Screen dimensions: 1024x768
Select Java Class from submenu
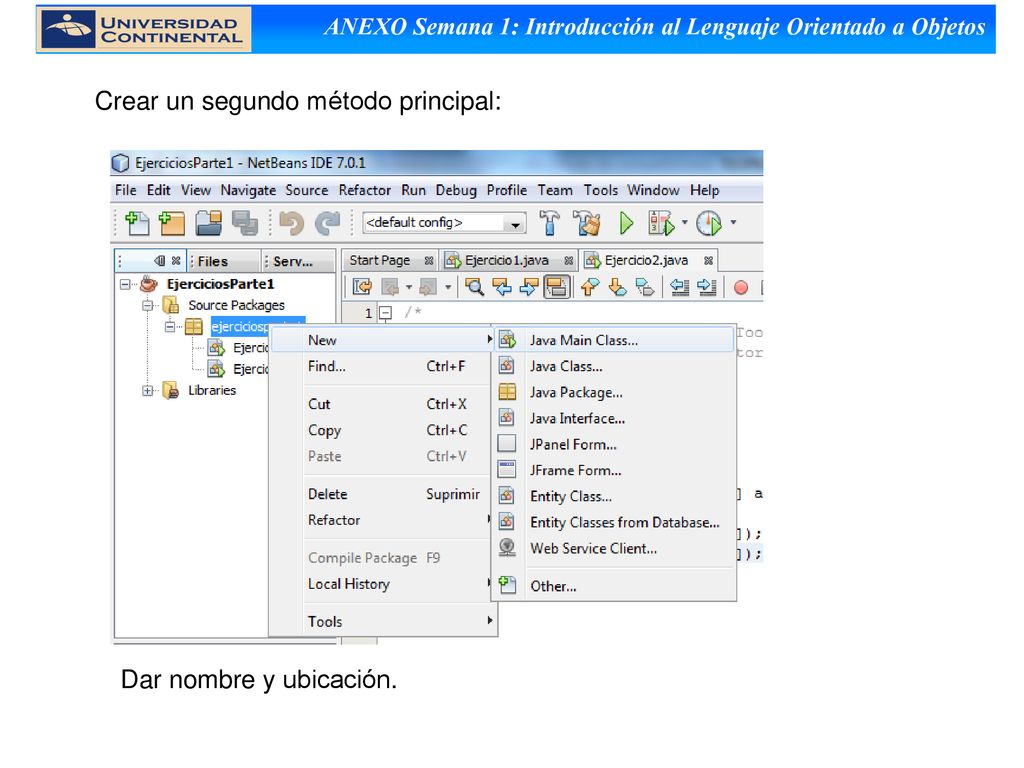[614, 366]
